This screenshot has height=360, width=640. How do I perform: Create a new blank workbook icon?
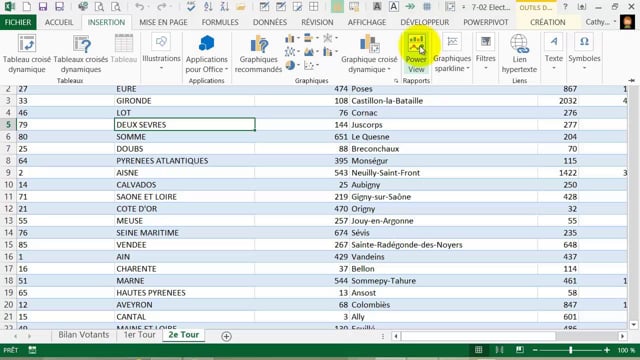[x=27, y=7]
